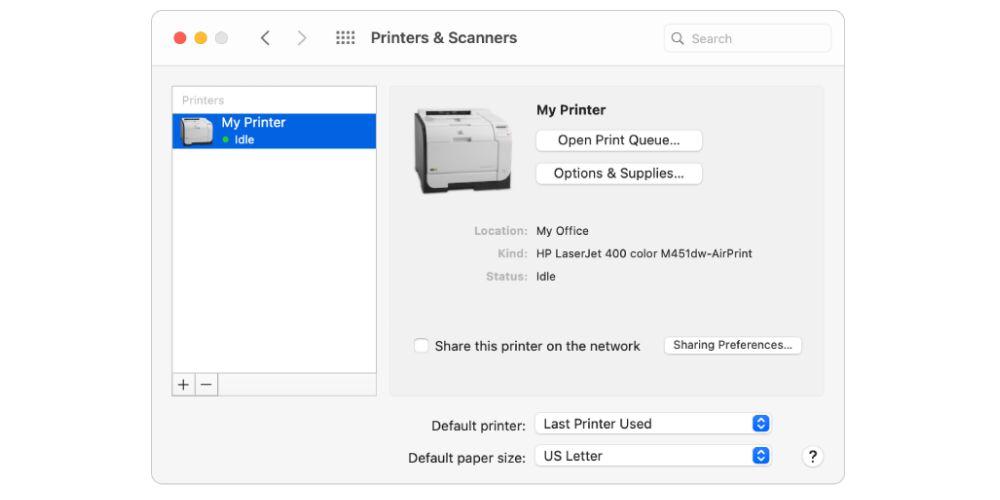Click the back navigation arrow

click(x=265, y=38)
